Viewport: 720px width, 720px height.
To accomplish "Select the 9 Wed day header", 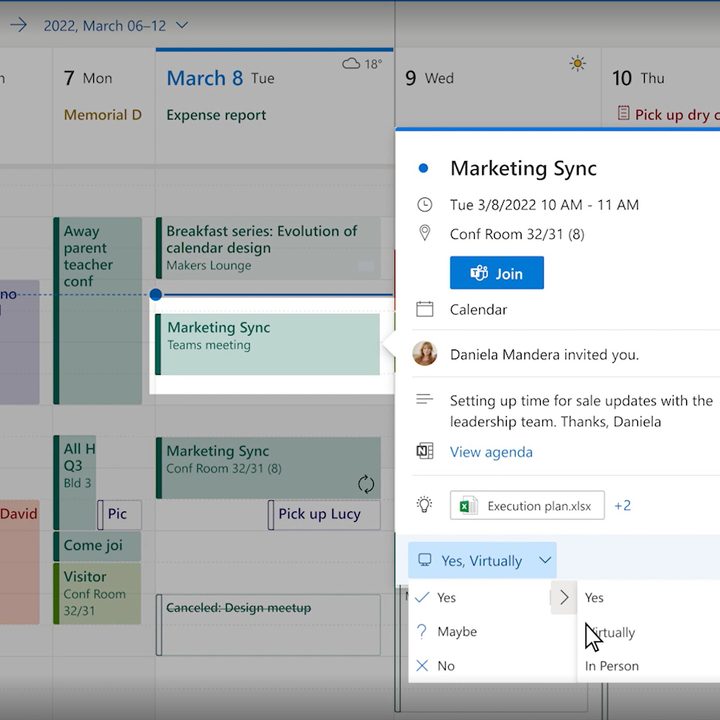I will click(429, 78).
